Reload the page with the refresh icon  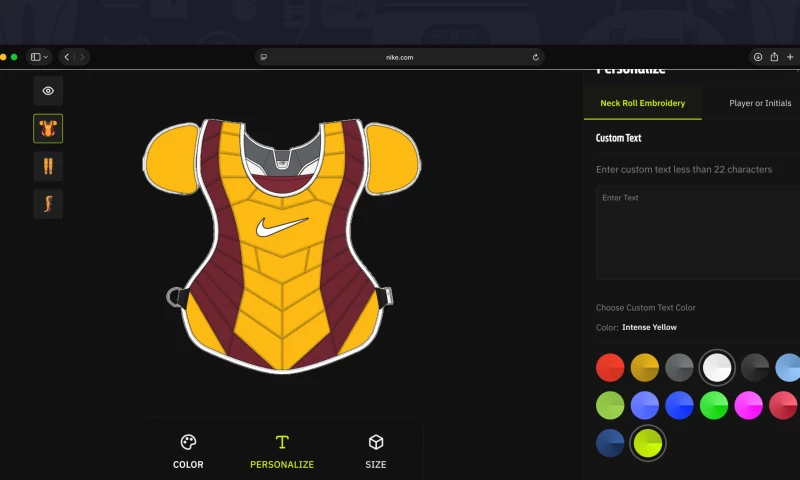coord(535,57)
